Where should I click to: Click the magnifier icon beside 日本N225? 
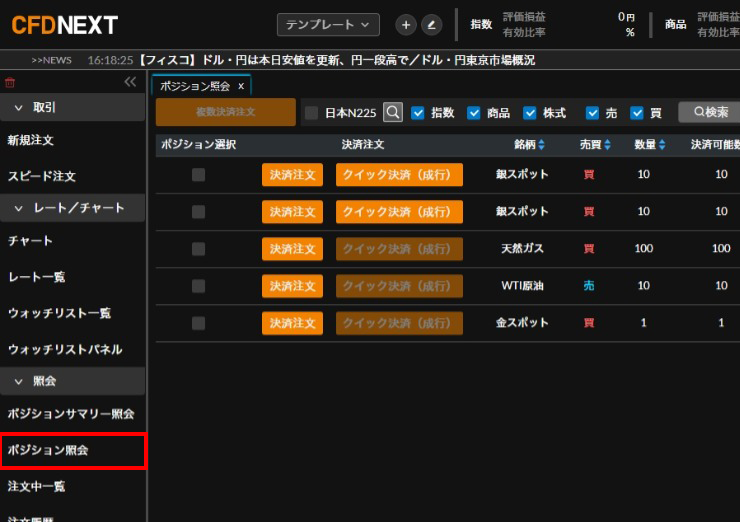click(x=393, y=113)
